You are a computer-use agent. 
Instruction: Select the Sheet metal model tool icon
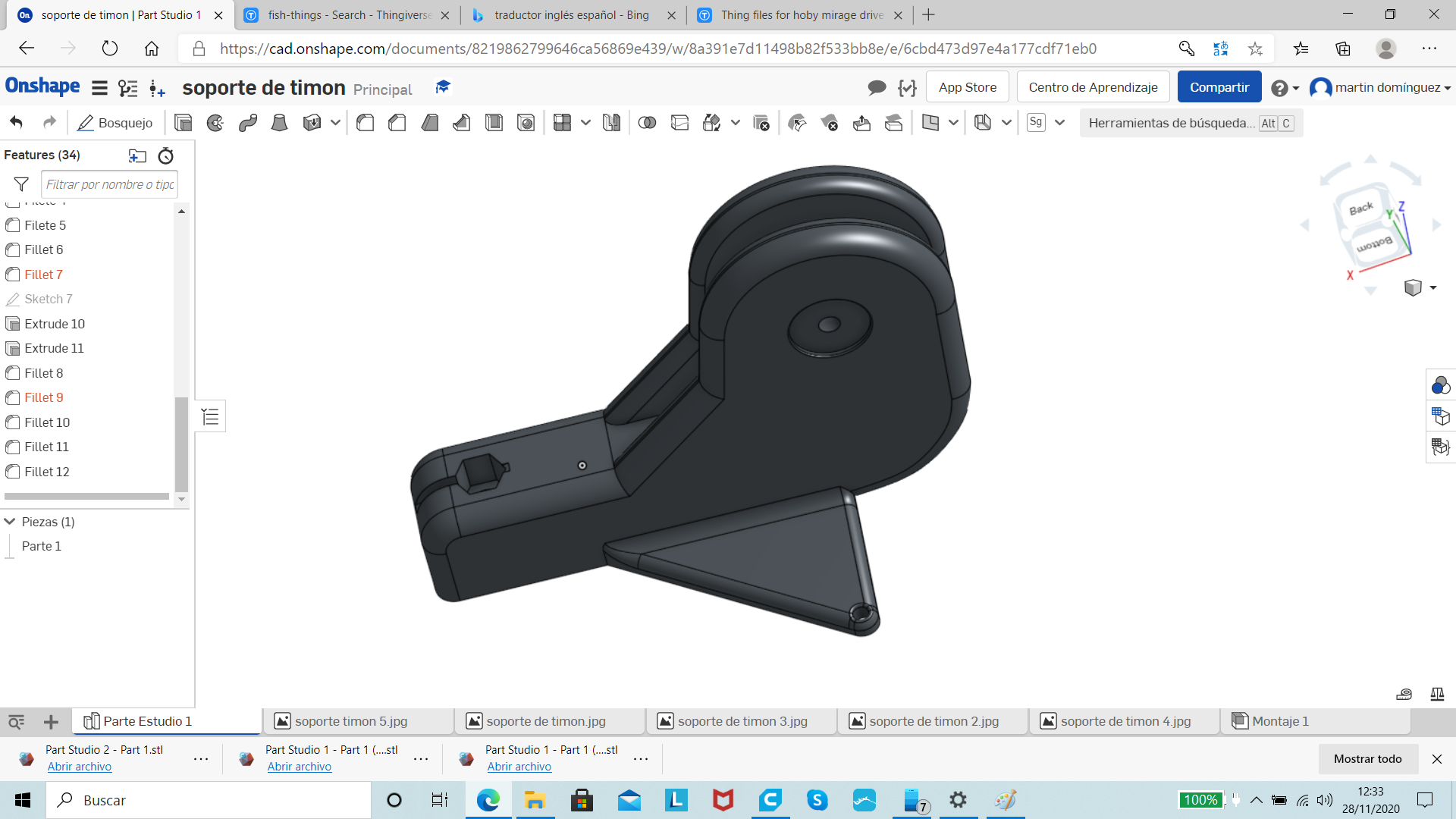983,122
